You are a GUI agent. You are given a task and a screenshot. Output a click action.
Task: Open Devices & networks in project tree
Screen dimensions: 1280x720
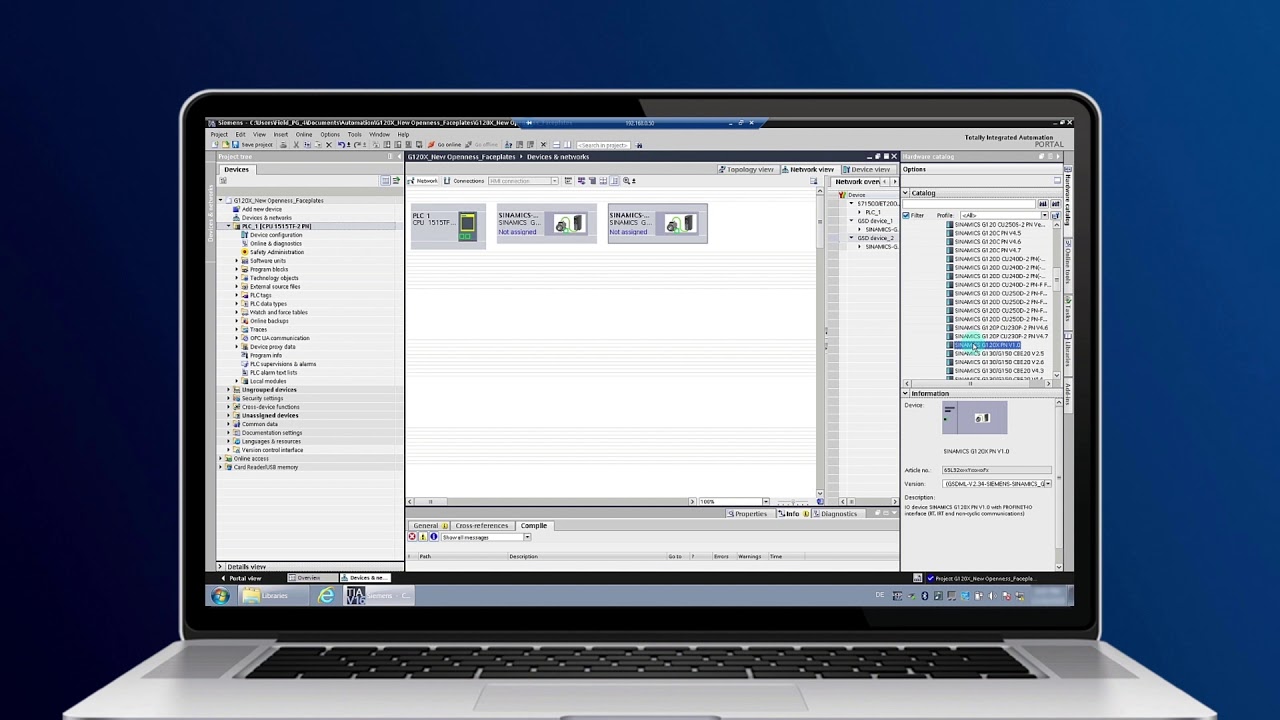point(267,217)
